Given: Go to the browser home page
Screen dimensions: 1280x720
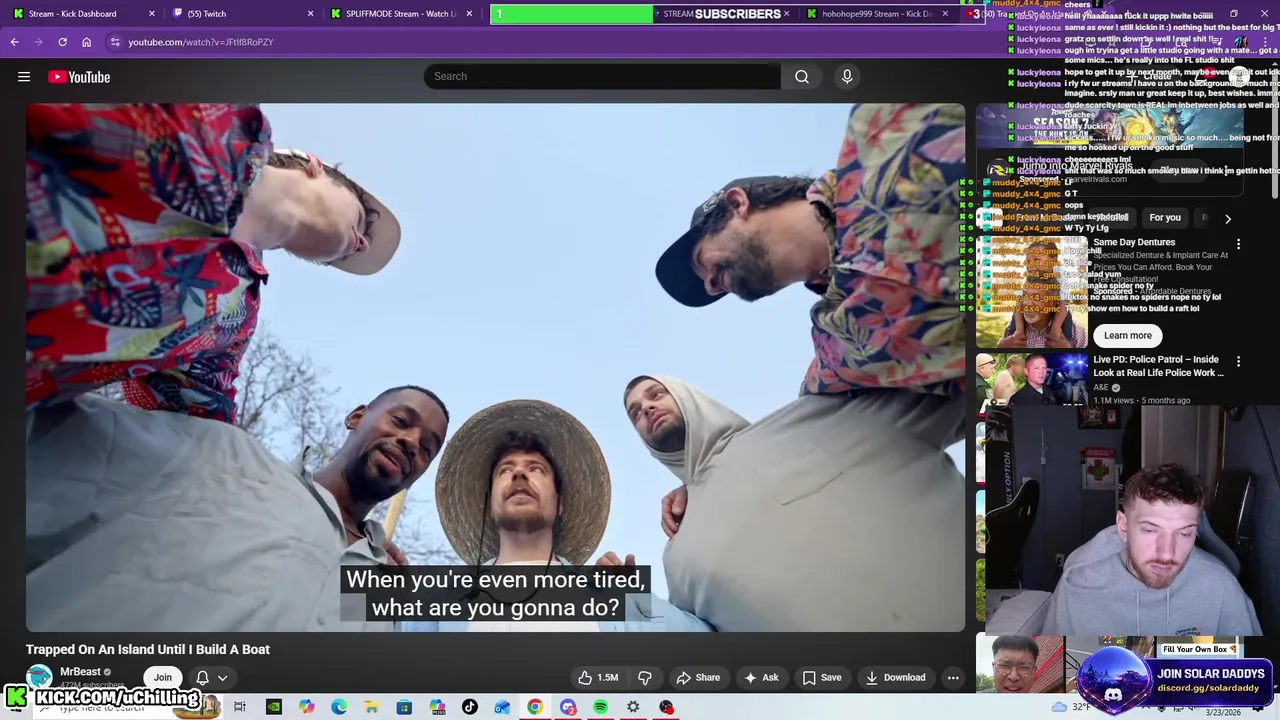Looking at the screenshot, I should [86, 42].
